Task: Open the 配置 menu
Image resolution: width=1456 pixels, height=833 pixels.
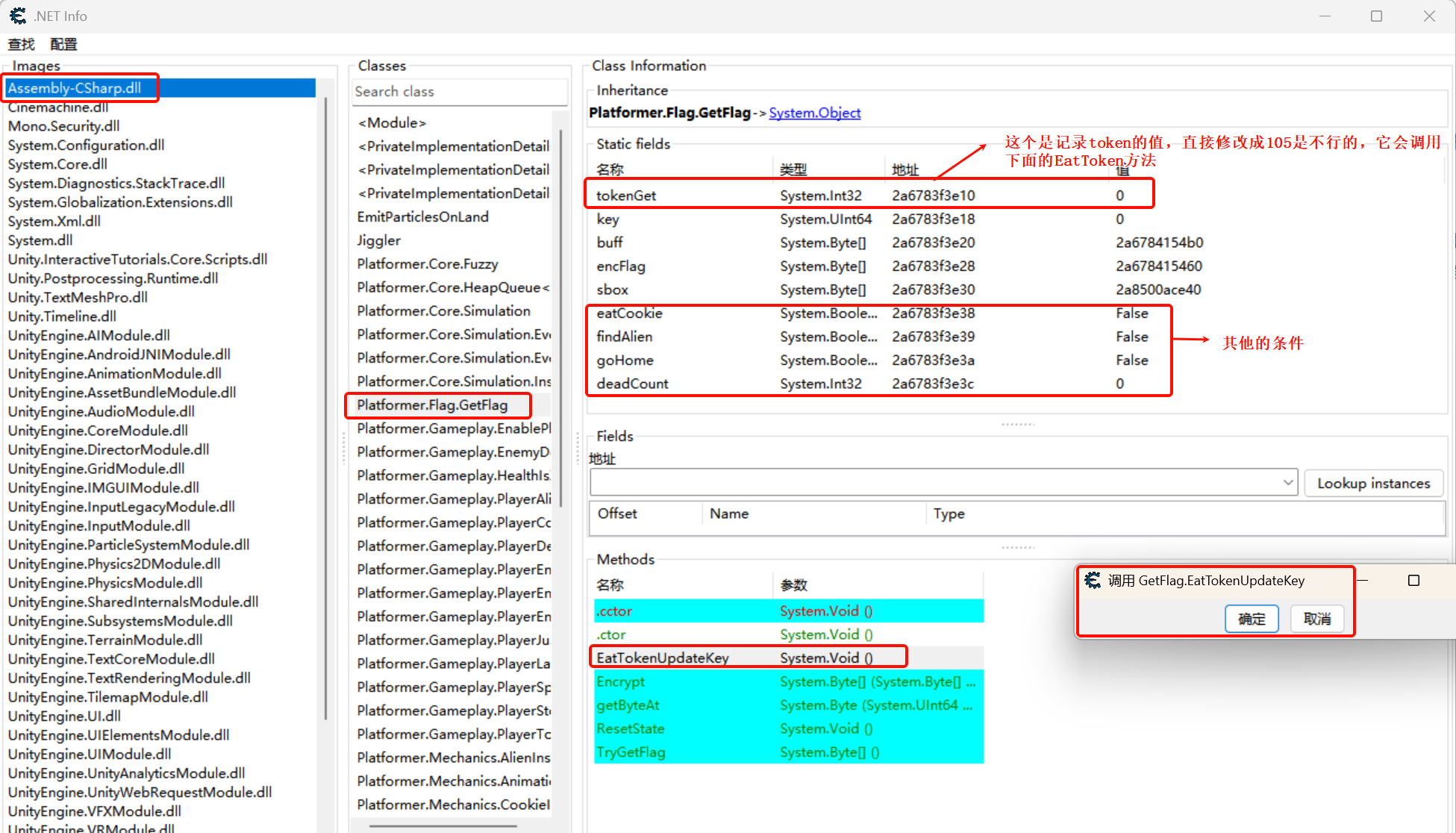Action: pos(63,44)
